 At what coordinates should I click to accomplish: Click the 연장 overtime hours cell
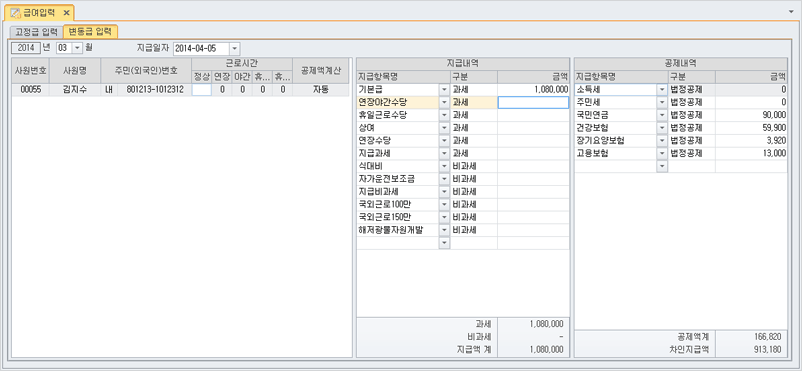click(x=221, y=90)
